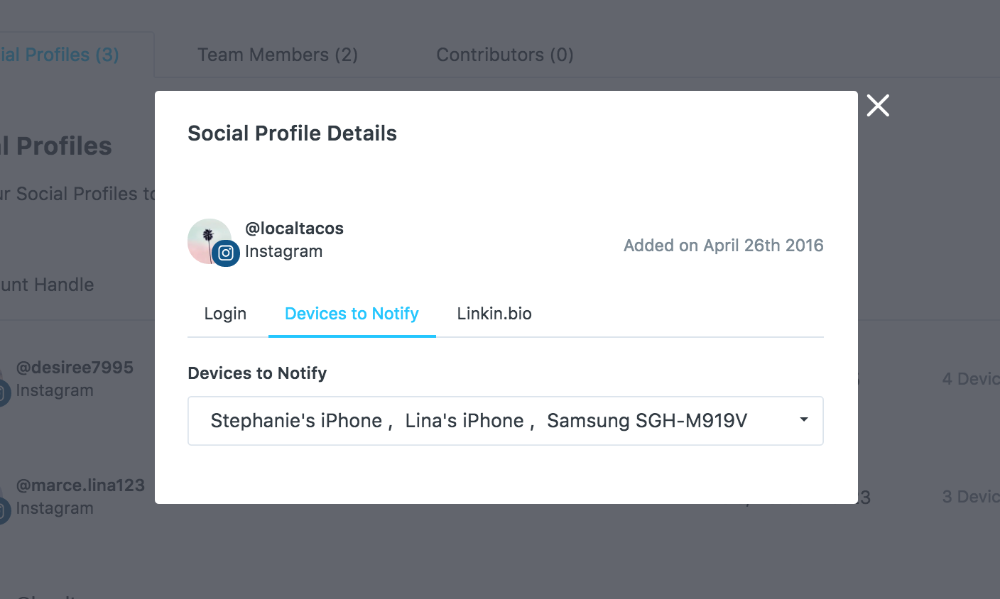This screenshot has height=599, width=1000.
Task: Click the Instagram icon beside @marce.lina123
Action: [3, 510]
